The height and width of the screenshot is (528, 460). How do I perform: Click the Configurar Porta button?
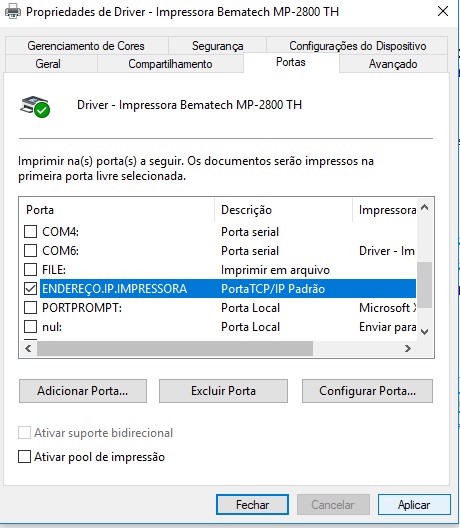[367, 391]
